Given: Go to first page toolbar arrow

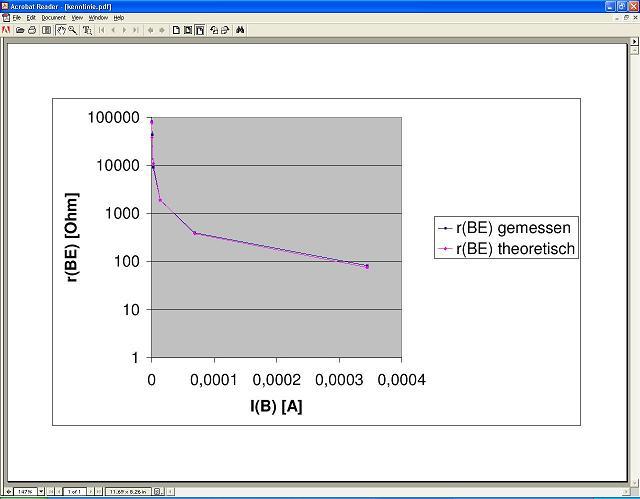Looking at the screenshot, I should 102,30.
